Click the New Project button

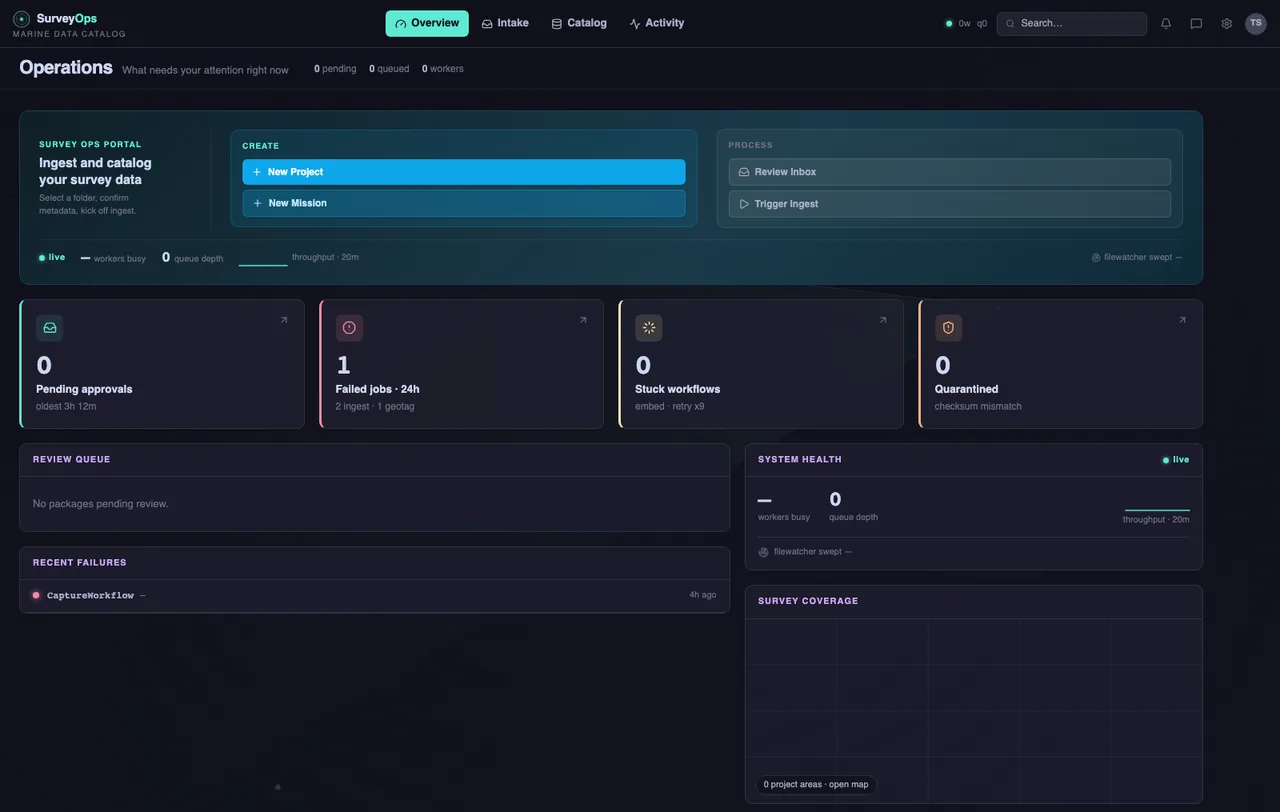tap(464, 172)
